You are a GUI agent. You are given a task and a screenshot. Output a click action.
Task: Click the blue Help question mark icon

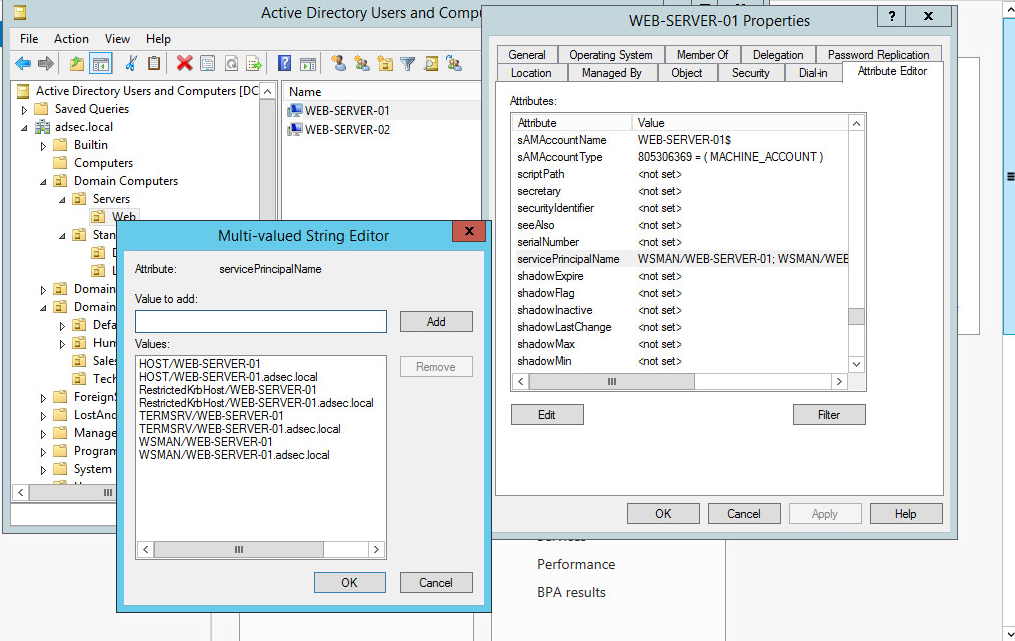(x=285, y=64)
